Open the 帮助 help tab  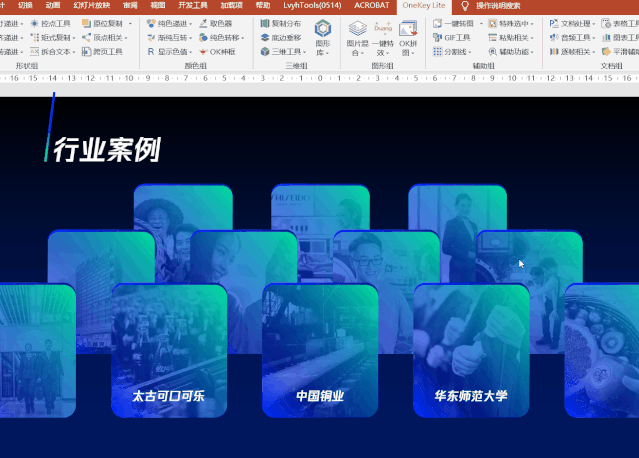click(x=263, y=5)
